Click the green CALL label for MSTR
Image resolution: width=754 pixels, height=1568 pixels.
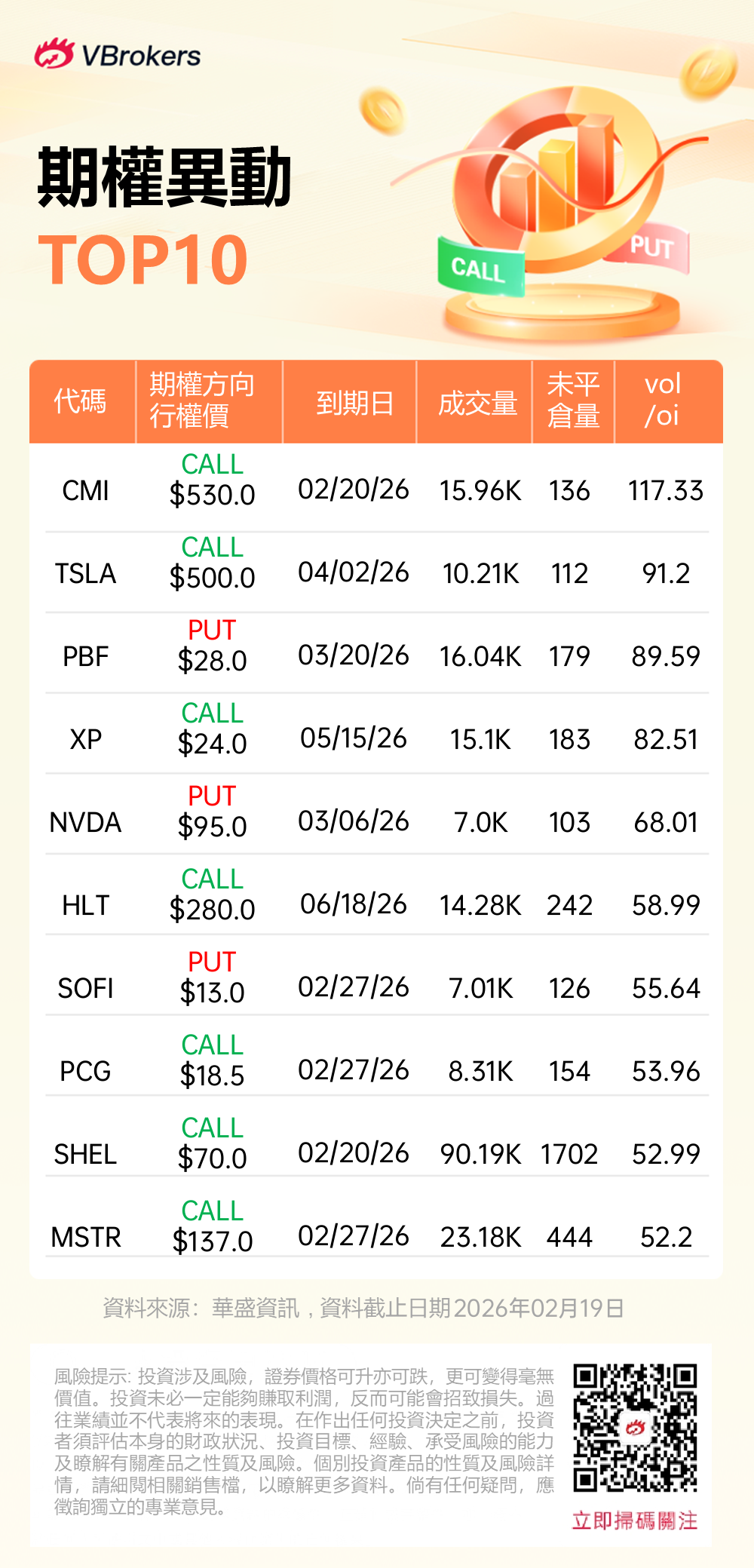[212, 1211]
